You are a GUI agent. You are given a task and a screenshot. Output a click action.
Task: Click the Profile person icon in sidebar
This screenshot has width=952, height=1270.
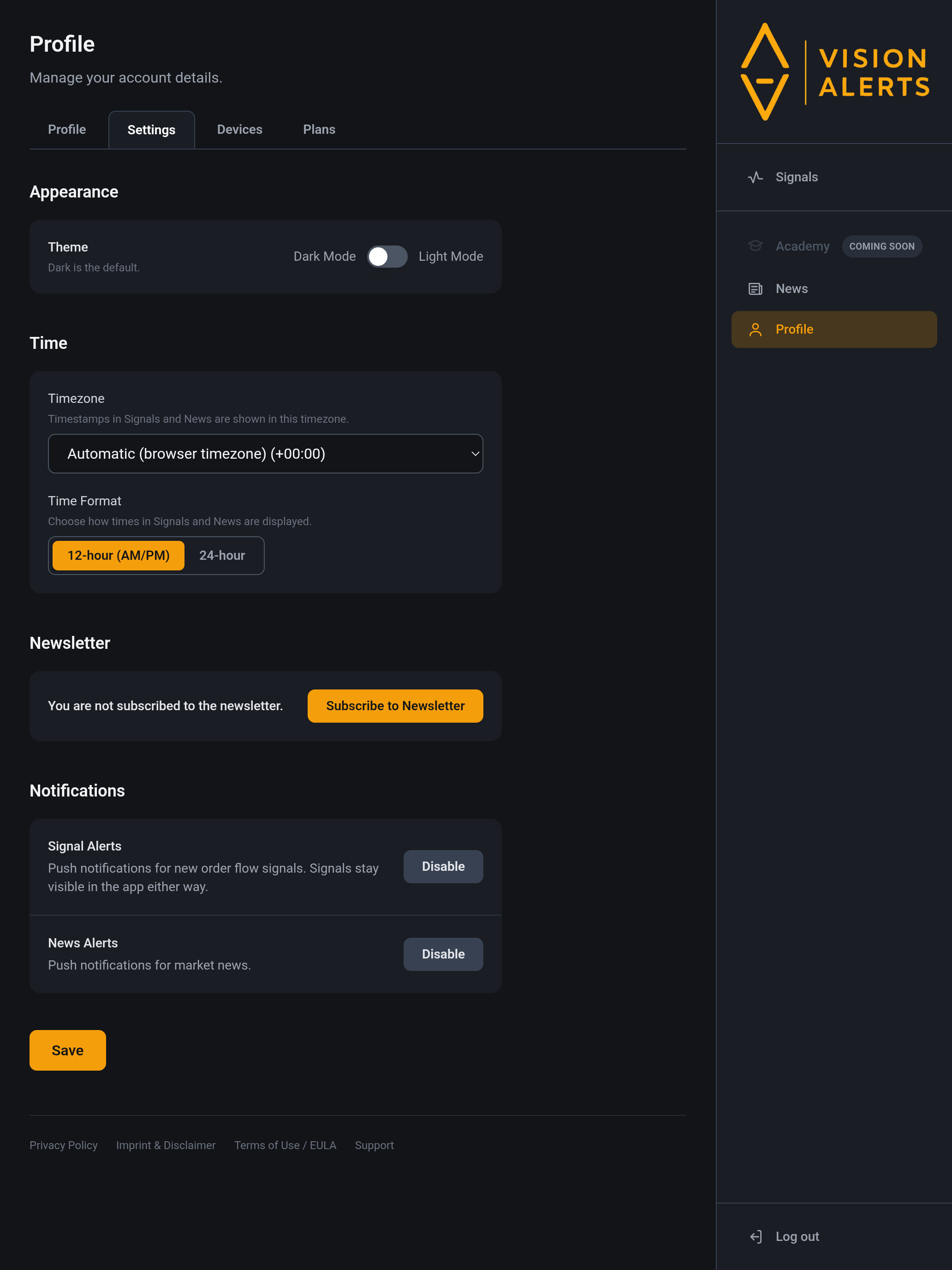click(755, 329)
